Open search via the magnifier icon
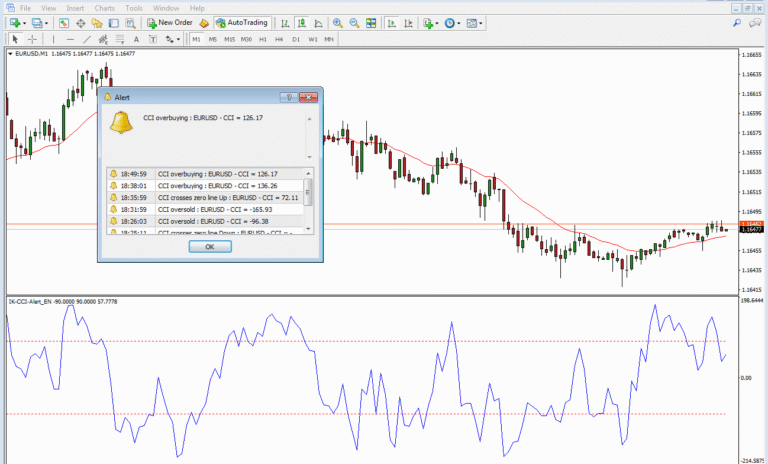Image resolution: width=768 pixels, height=464 pixels. 737,23
